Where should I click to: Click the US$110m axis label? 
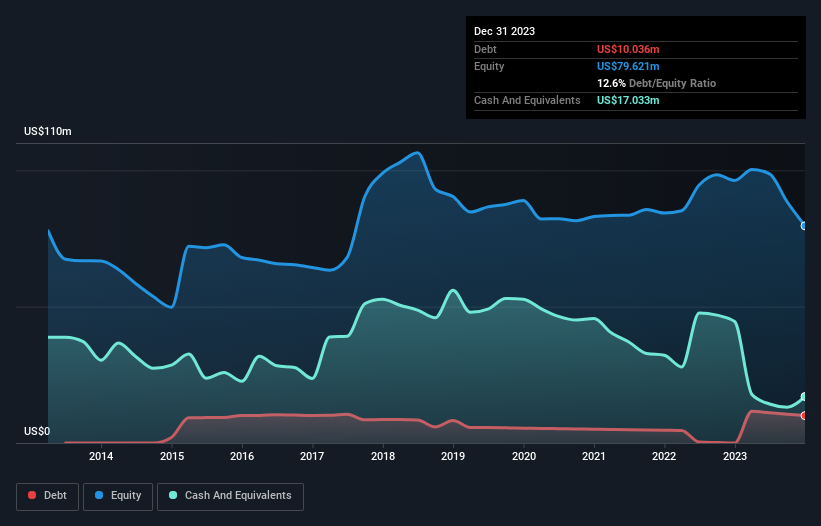click(x=48, y=131)
